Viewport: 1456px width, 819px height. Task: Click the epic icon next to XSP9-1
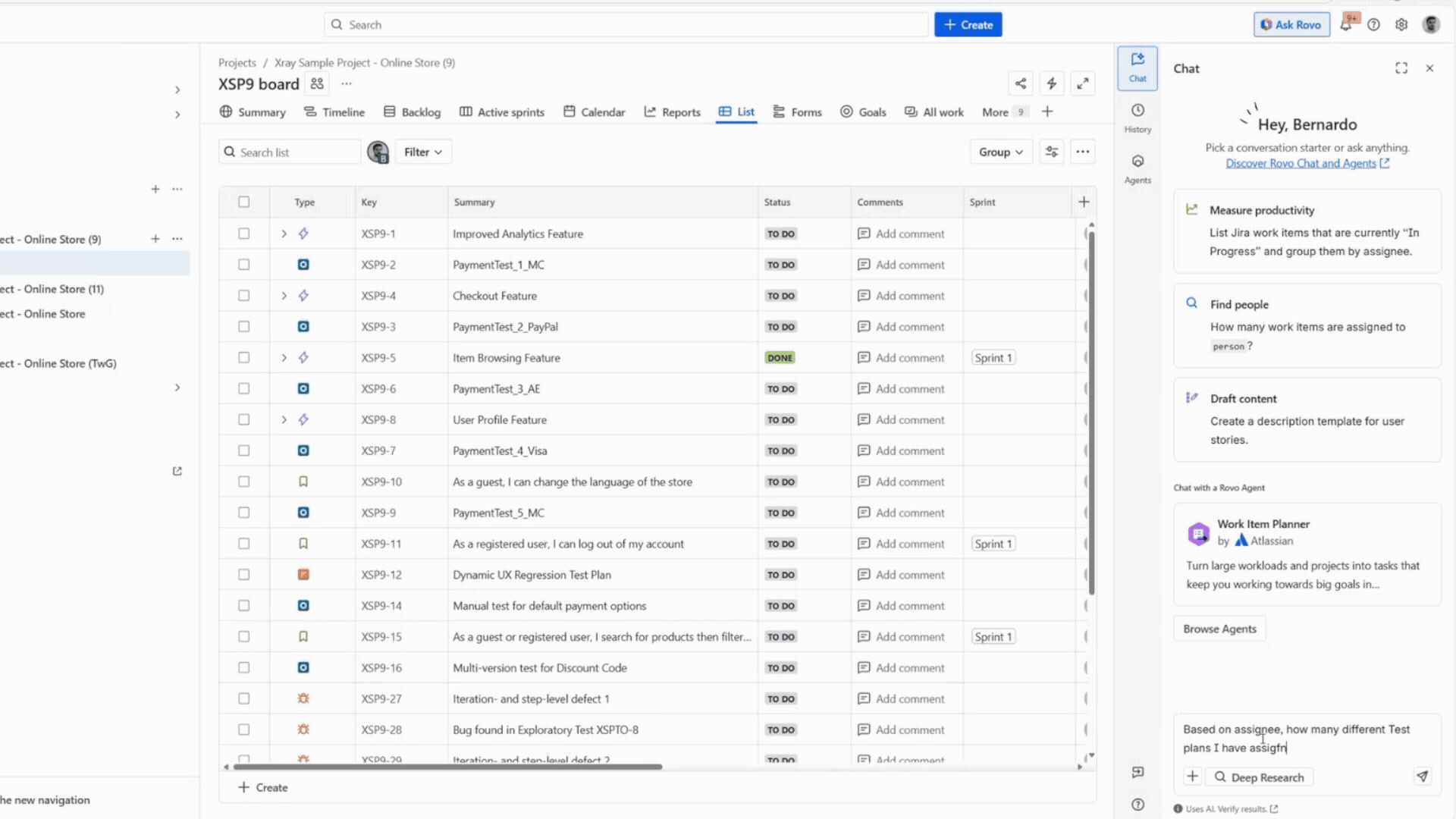[x=303, y=234]
